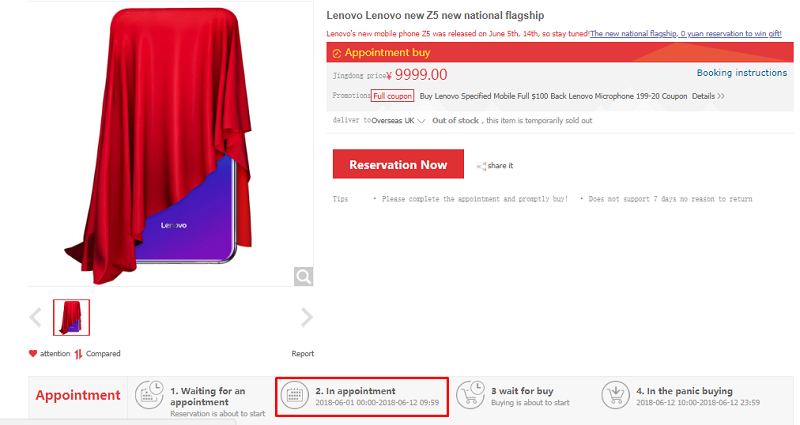This screenshot has width=800, height=425.
Task: Open the Booking instructions link
Action: click(x=742, y=73)
